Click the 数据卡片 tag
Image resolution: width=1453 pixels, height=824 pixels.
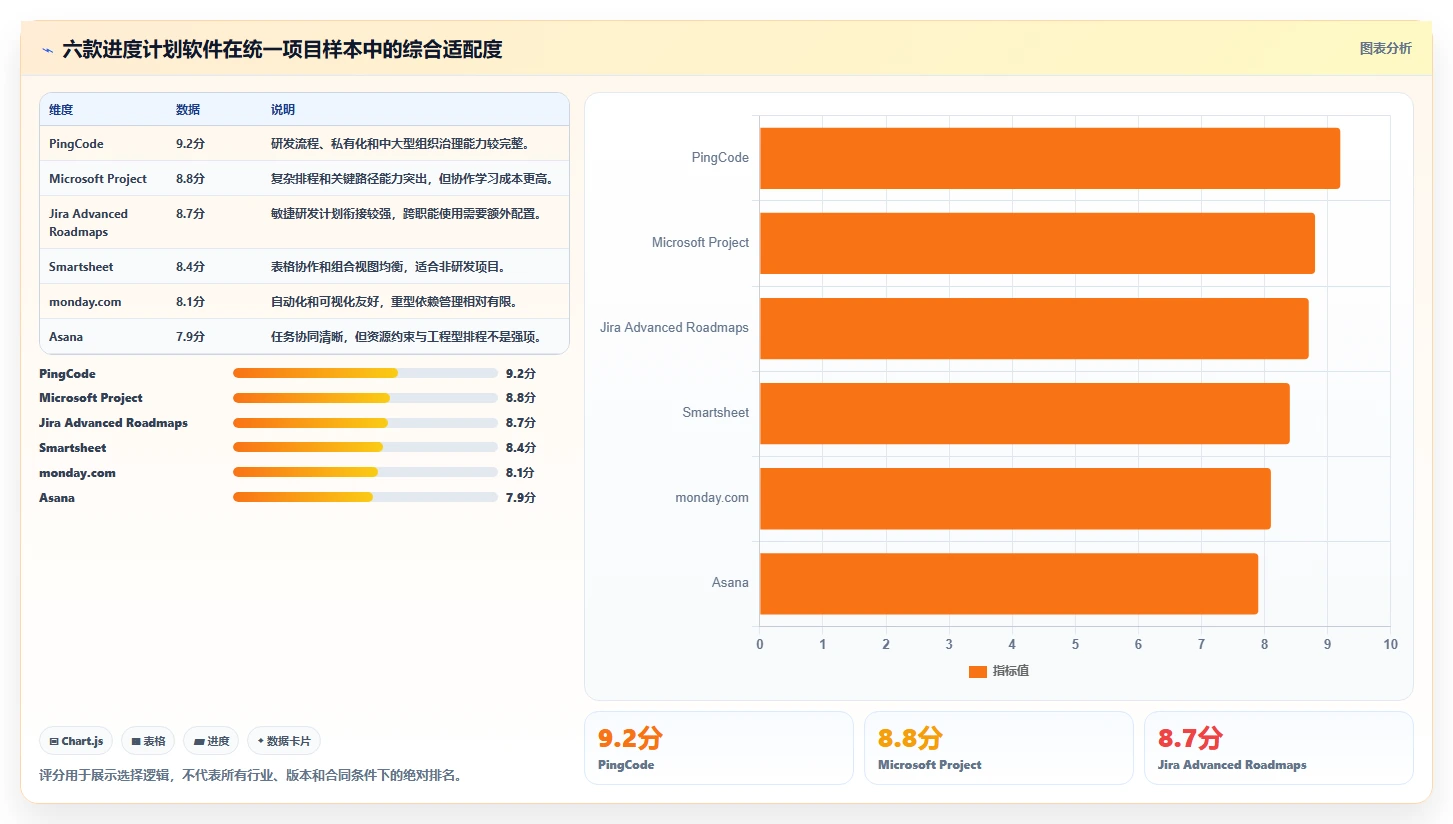click(x=284, y=741)
